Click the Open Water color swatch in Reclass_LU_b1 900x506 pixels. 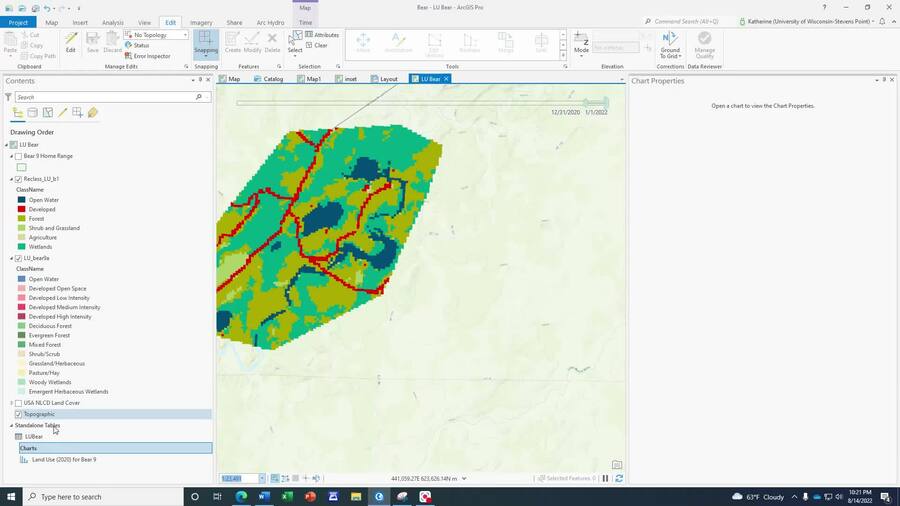tap(21, 200)
